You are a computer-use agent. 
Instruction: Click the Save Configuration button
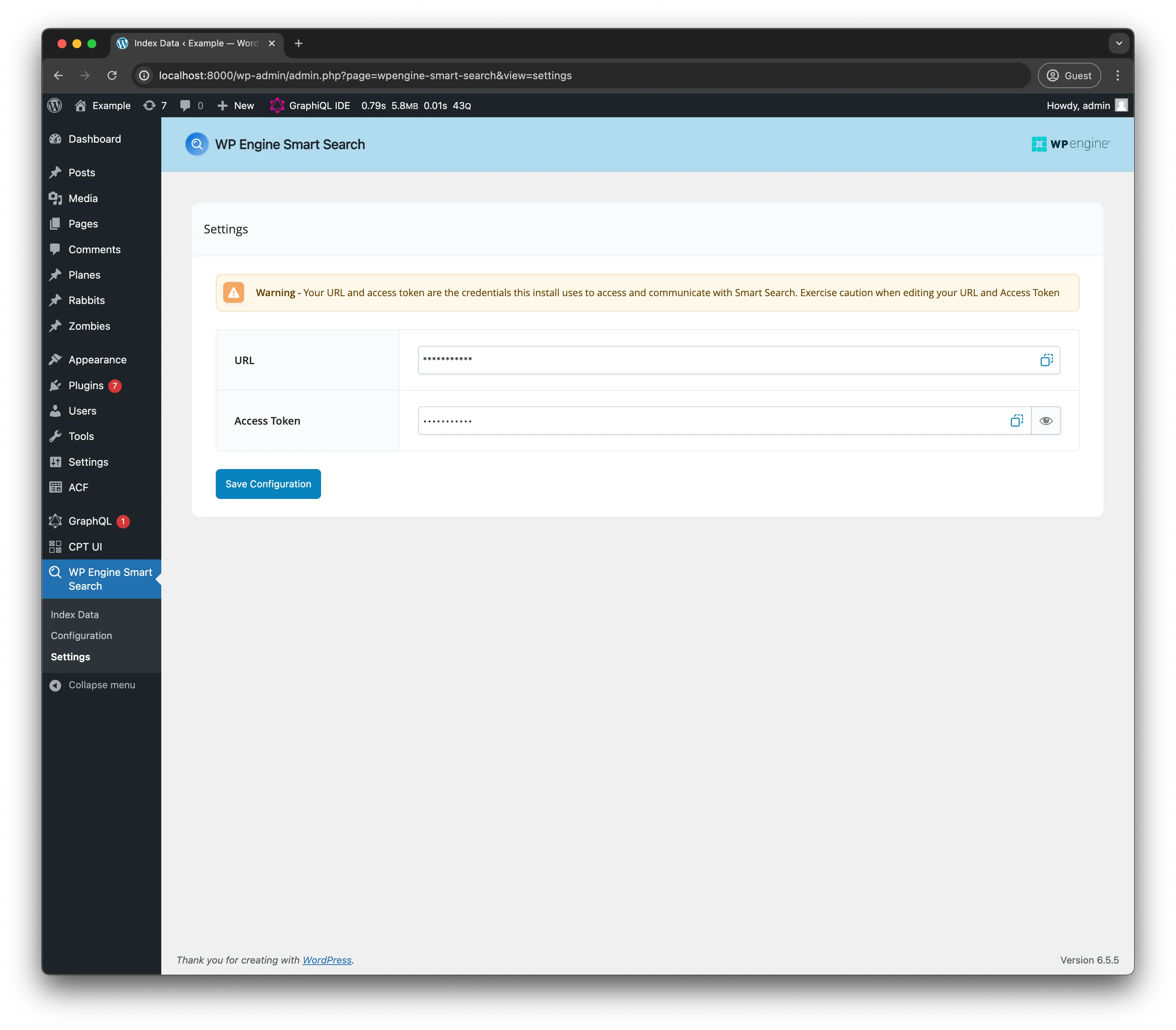point(268,483)
